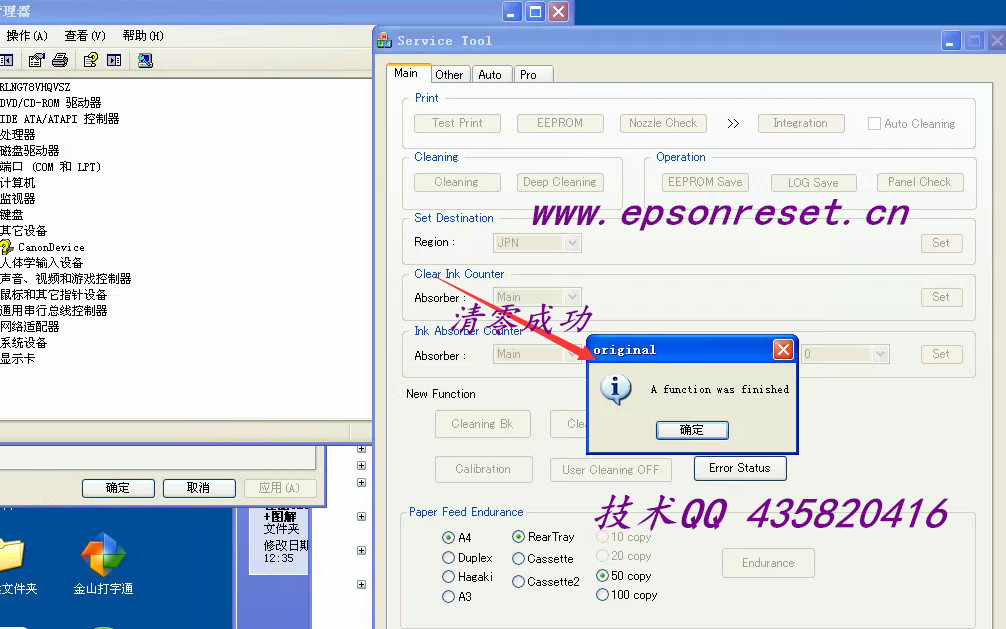Enable the Auto Cleaning checkbox
Image resolution: width=1006 pixels, height=629 pixels.
pyautogui.click(x=874, y=124)
